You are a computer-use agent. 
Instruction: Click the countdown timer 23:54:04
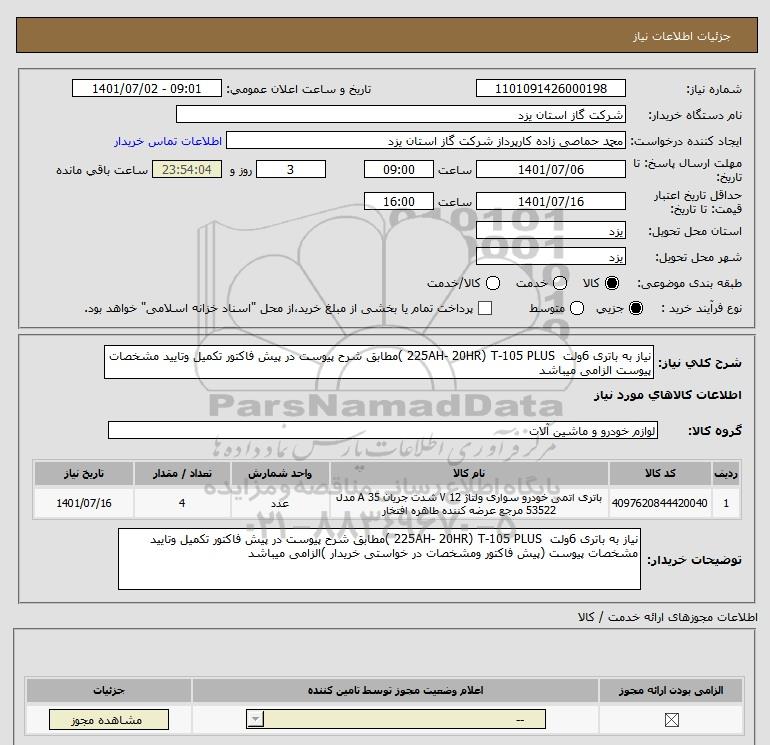click(x=187, y=169)
